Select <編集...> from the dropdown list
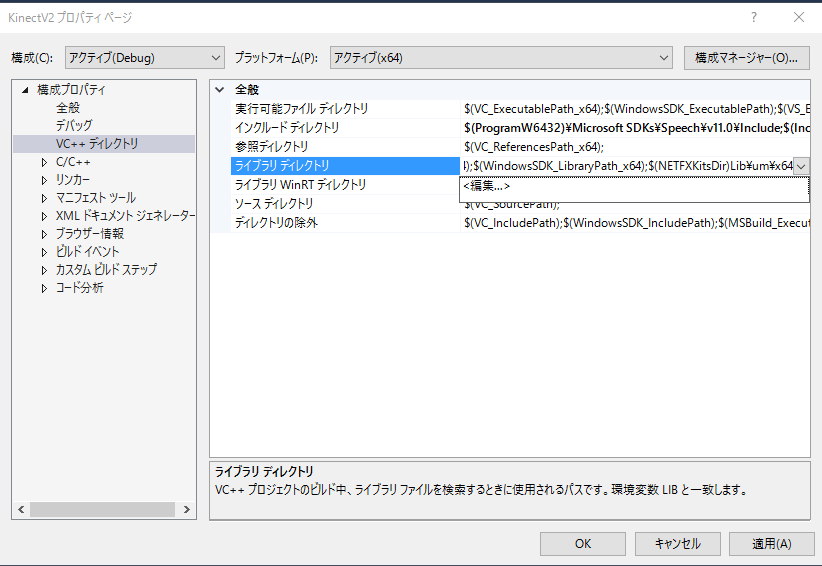 (x=487, y=186)
